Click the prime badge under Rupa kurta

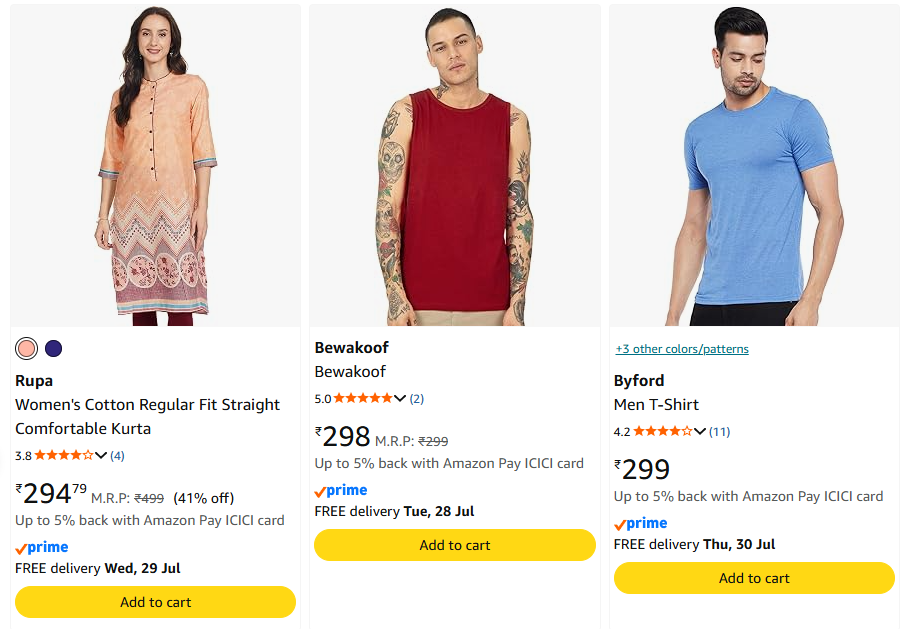(42, 547)
